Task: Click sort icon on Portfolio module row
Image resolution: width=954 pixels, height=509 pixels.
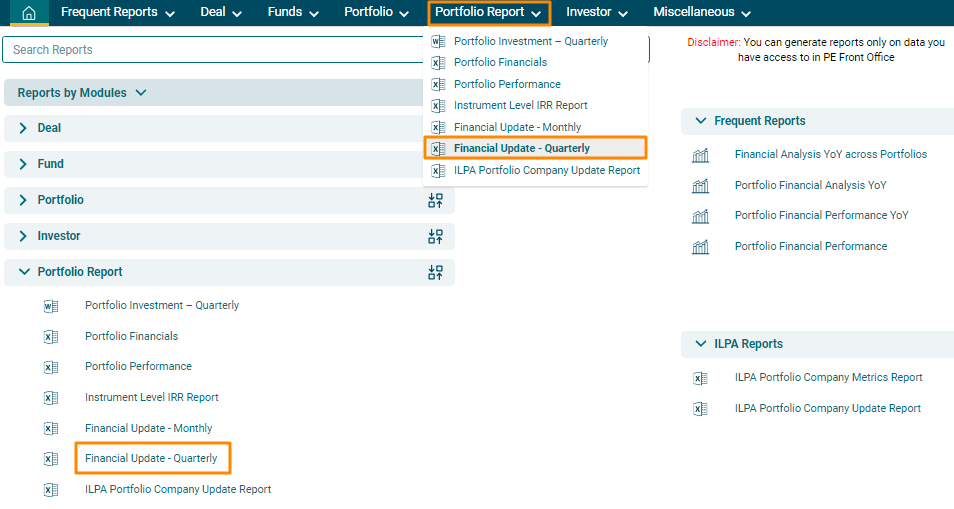Action: pos(435,200)
